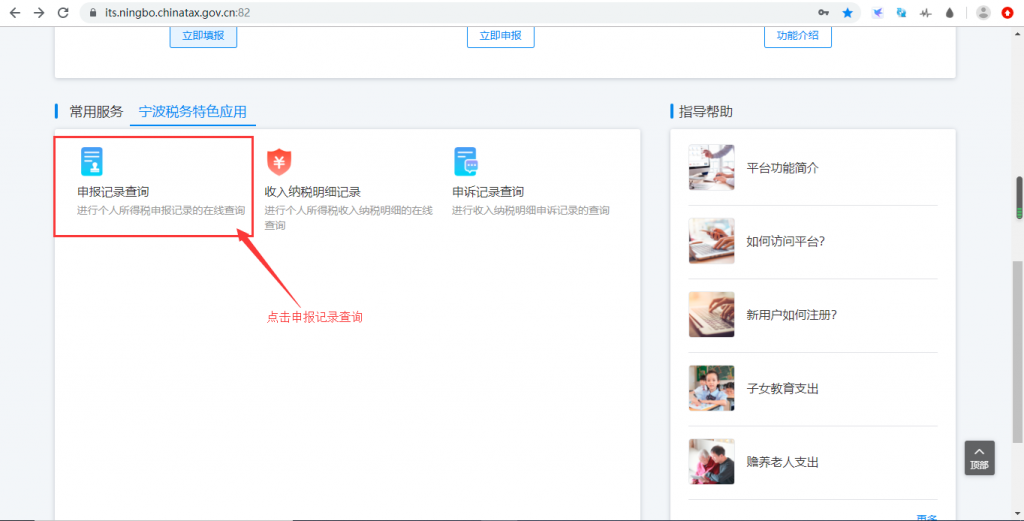This screenshot has height=521, width=1024.
Task: Open the 赡养老人支出 help article
Action: (x=782, y=462)
